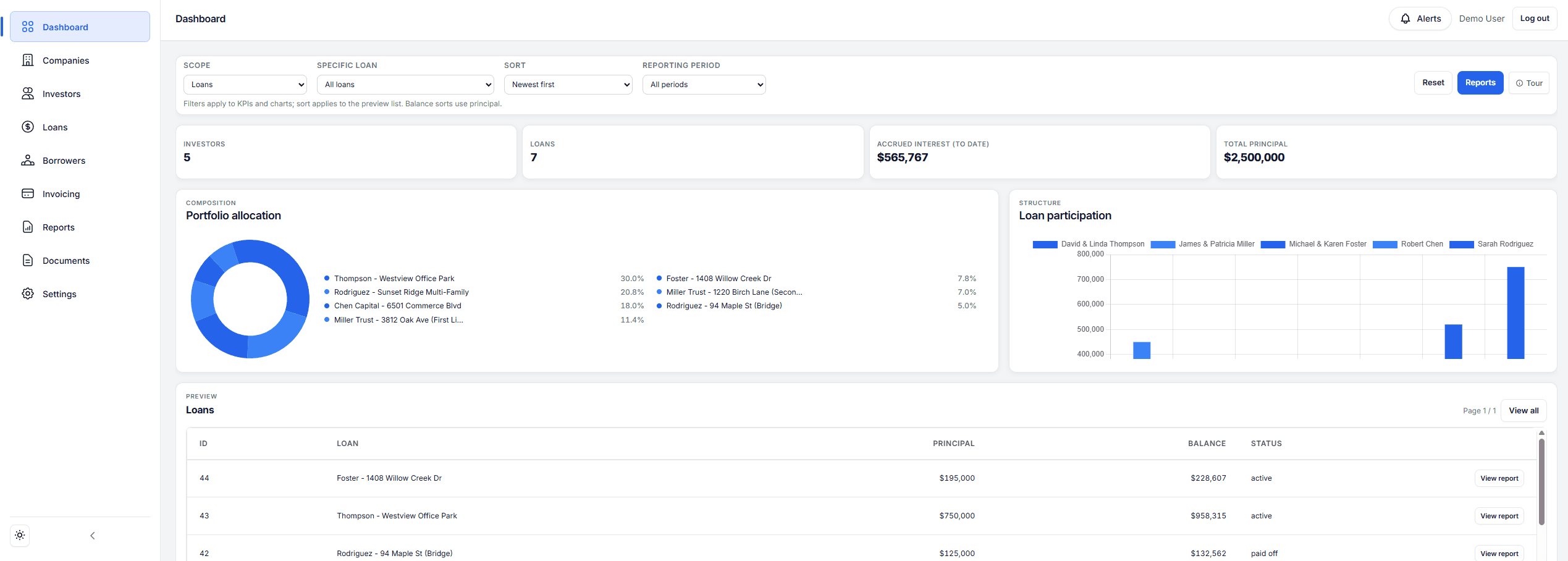Toggle the theme with the sun icon

[19, 535]
